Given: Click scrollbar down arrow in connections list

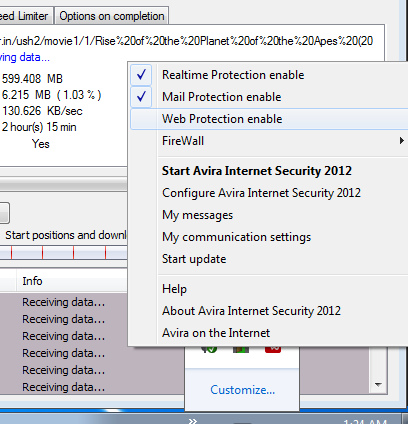Looking at the screenshot, I should coord(378,385).
